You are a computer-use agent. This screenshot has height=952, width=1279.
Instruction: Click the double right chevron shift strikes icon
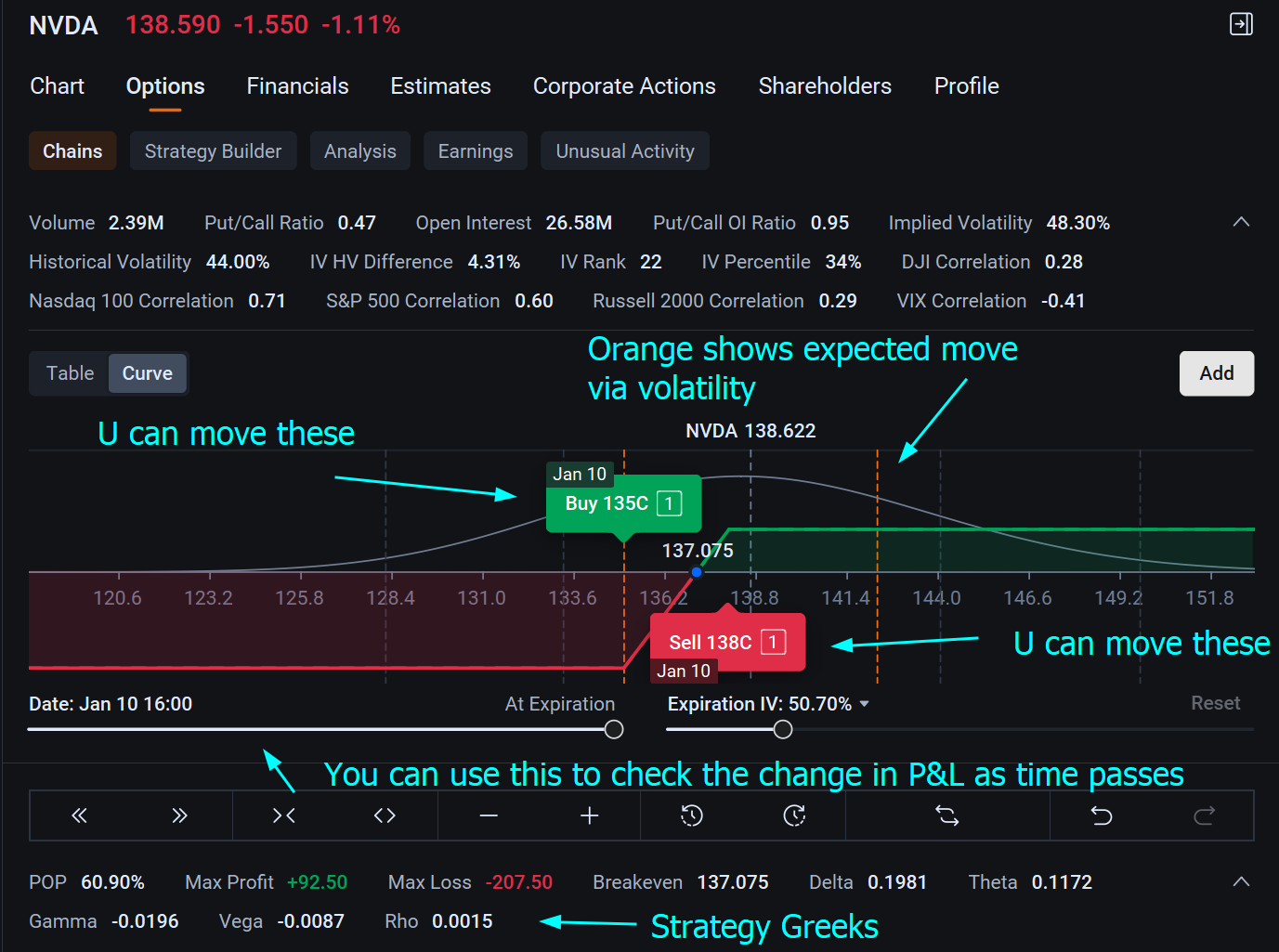tap(179, 815)
